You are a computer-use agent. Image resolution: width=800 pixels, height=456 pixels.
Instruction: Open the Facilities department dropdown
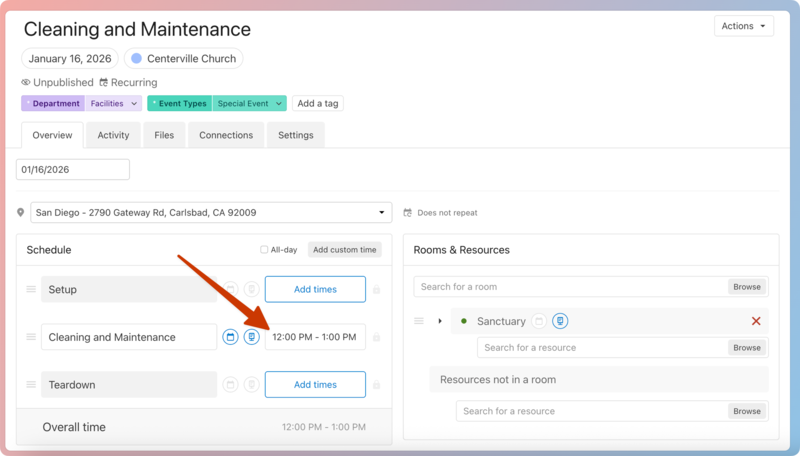pyautogui.click(x=114, y=103)
